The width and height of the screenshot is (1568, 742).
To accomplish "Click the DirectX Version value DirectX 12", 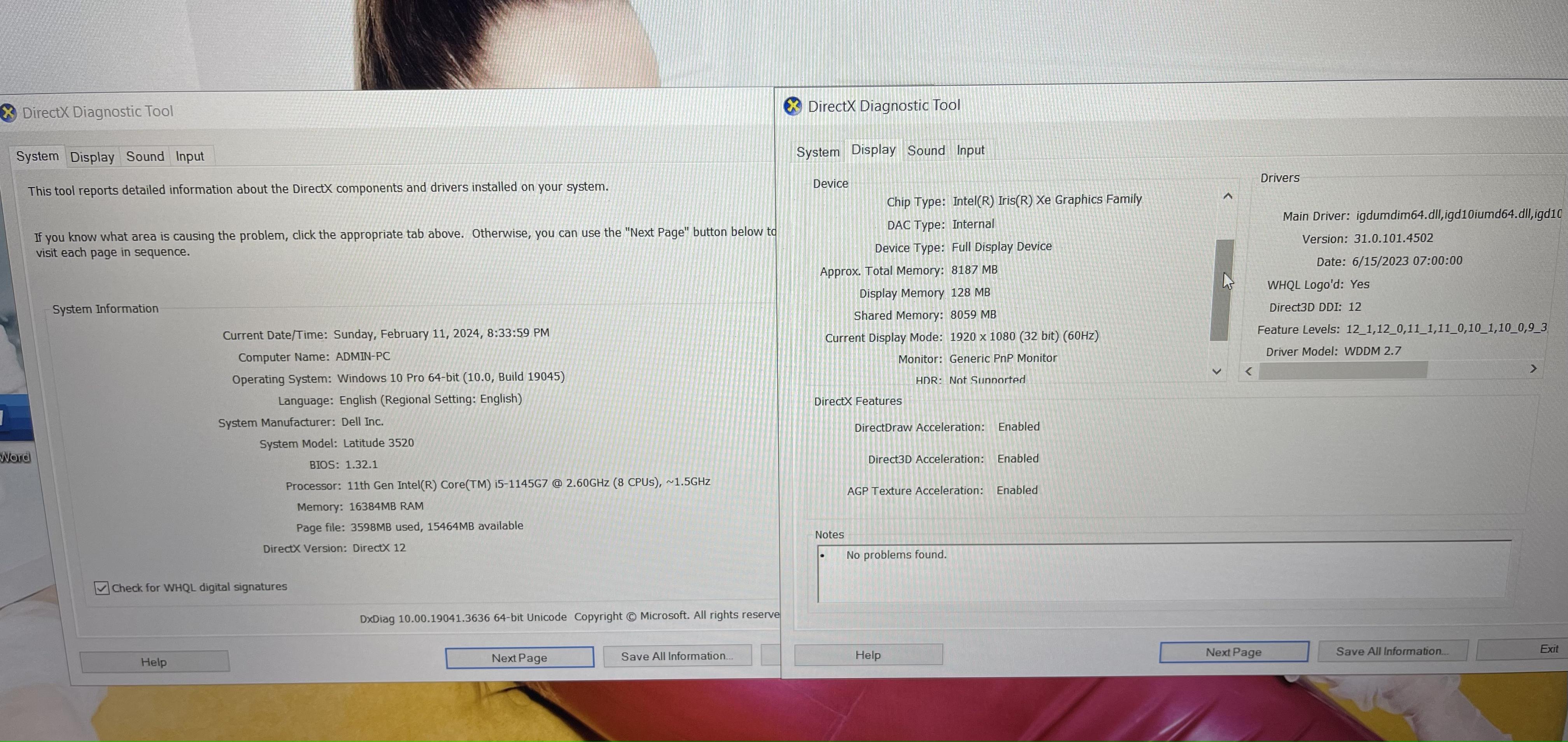I will pos(379,548).
